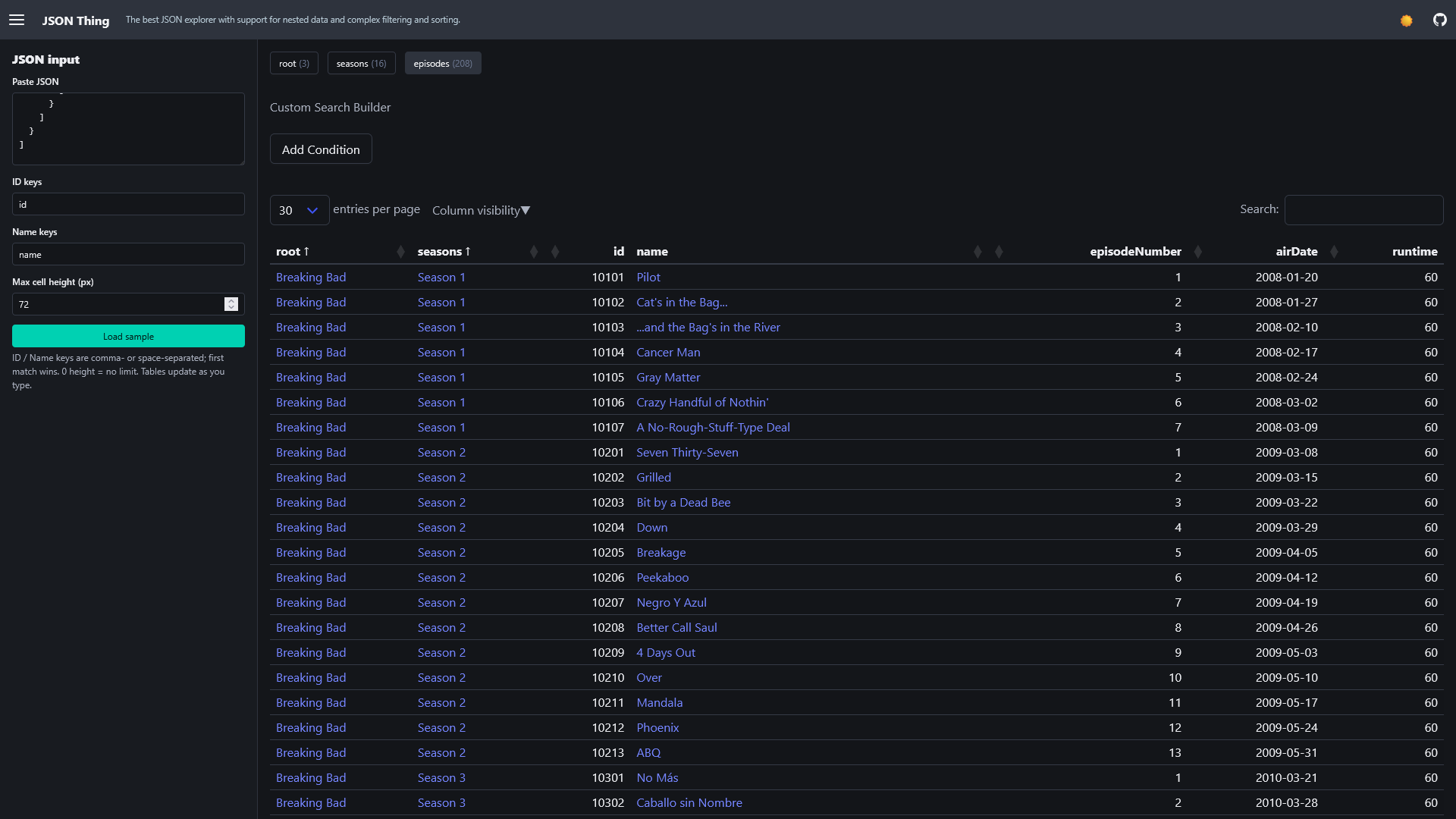Click the id cell 10107
Viewport: 1456px width, 819px height.
(x=608, y=428)
